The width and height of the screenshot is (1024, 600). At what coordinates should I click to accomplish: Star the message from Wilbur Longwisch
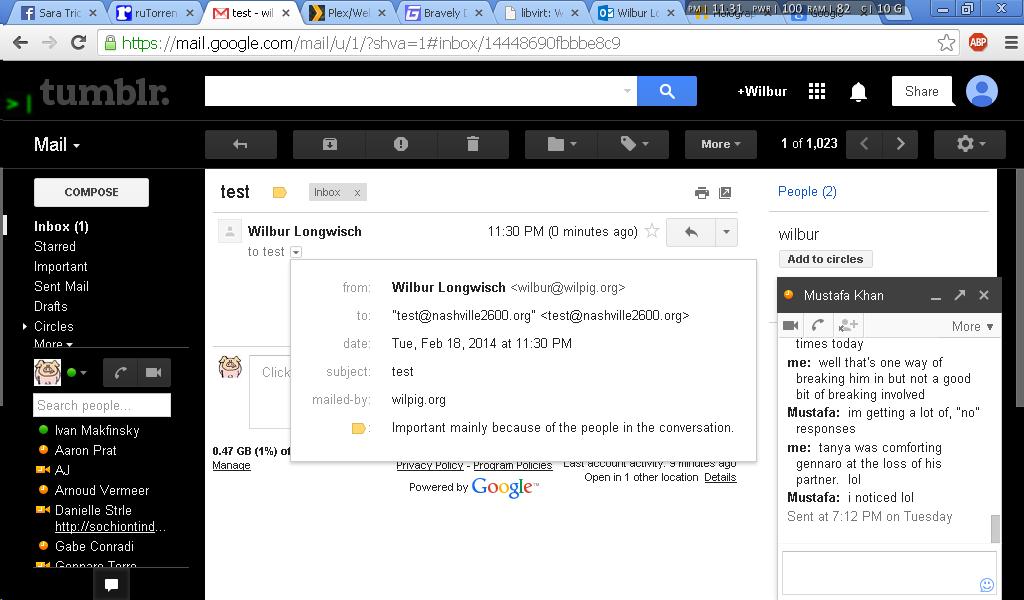[x=652, y=230]
